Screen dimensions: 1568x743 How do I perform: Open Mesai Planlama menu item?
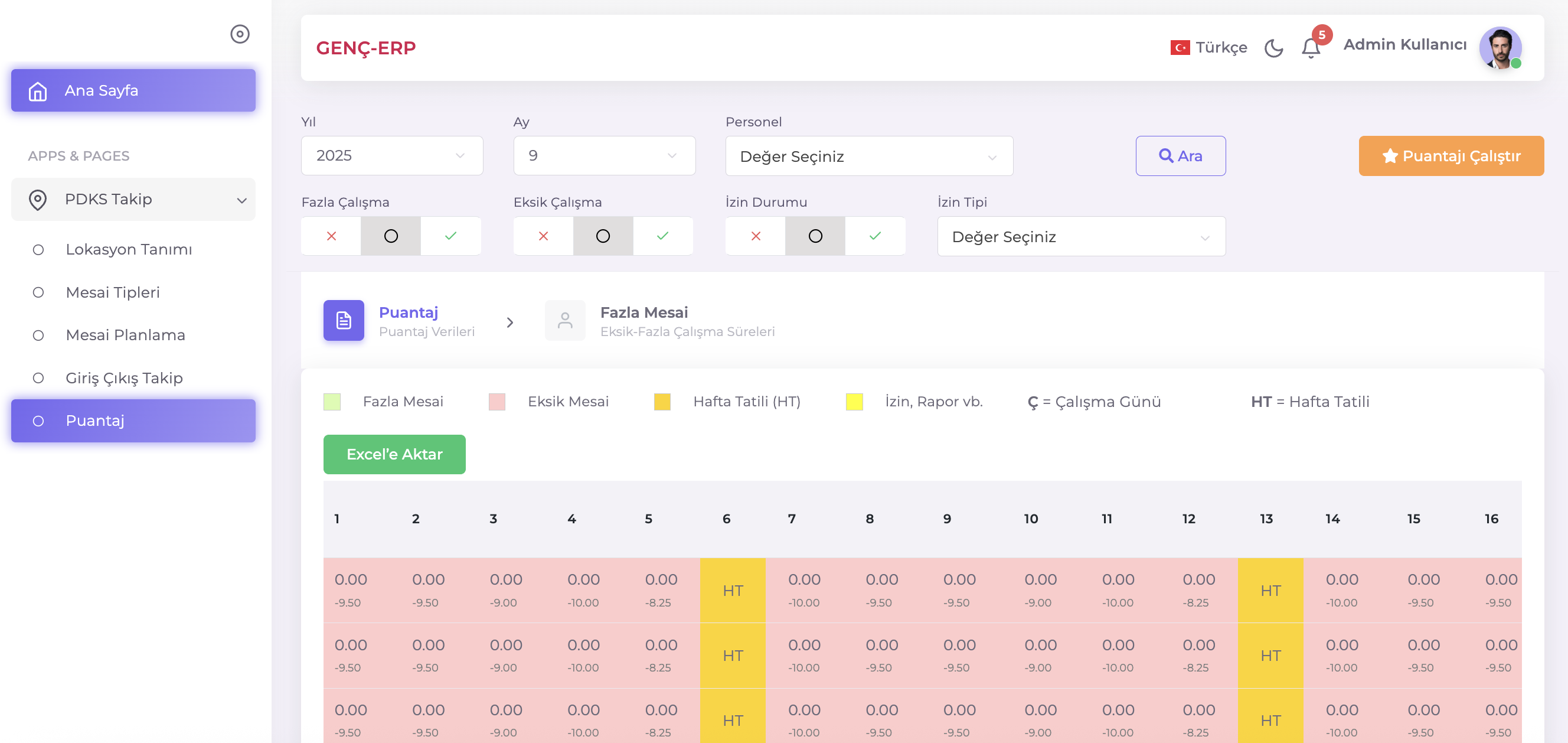125,335
